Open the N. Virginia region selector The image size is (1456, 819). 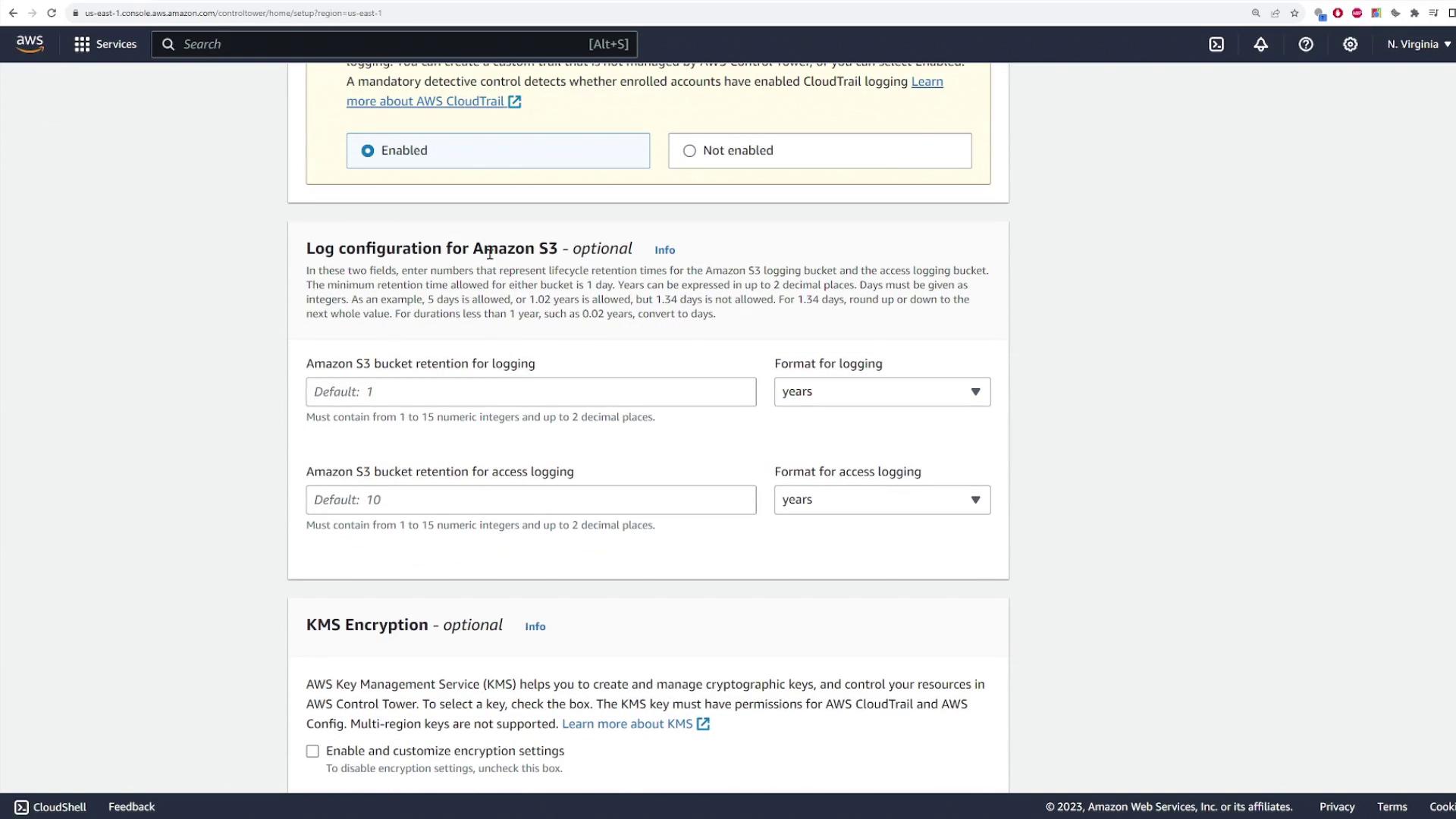[1417, 44]
